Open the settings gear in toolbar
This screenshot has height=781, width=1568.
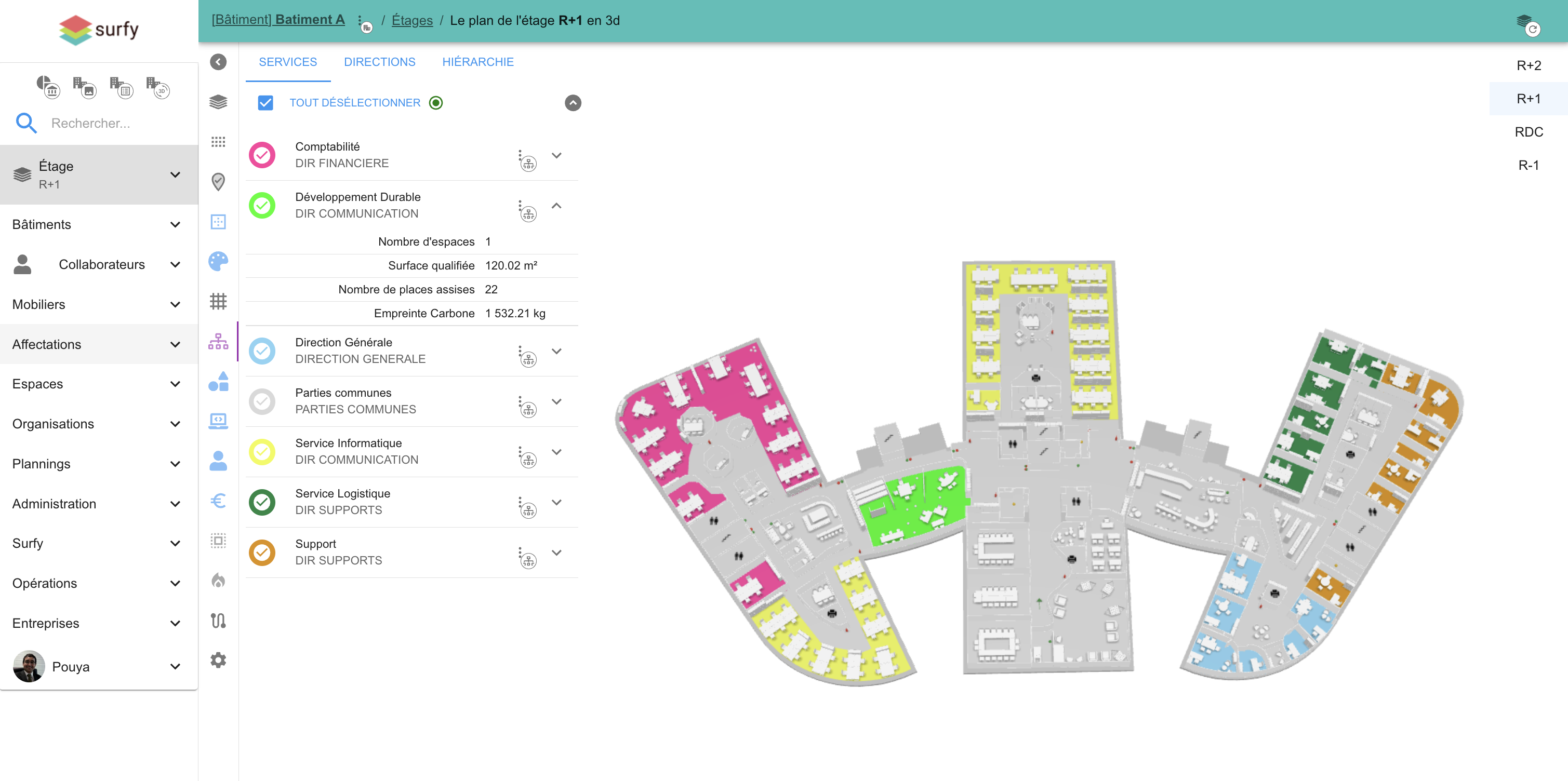pyautogui.click(x=218, y=660)
